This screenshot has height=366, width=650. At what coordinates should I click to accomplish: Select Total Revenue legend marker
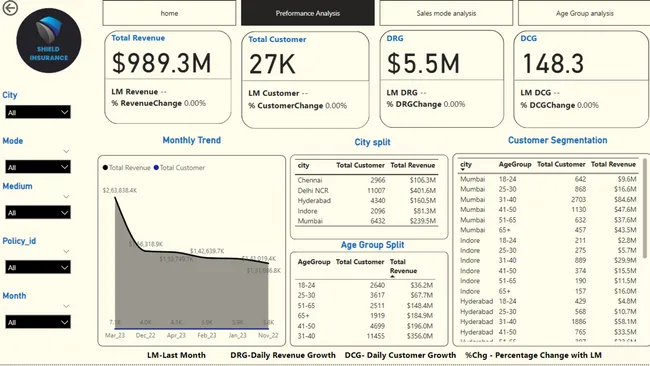pyautogui.click(x=105, y=167)
